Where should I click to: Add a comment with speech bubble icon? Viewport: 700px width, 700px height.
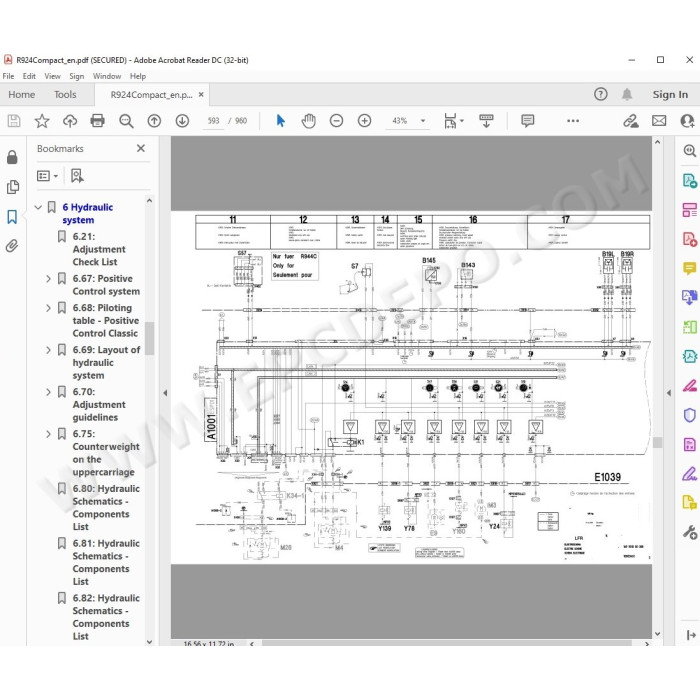527,121
